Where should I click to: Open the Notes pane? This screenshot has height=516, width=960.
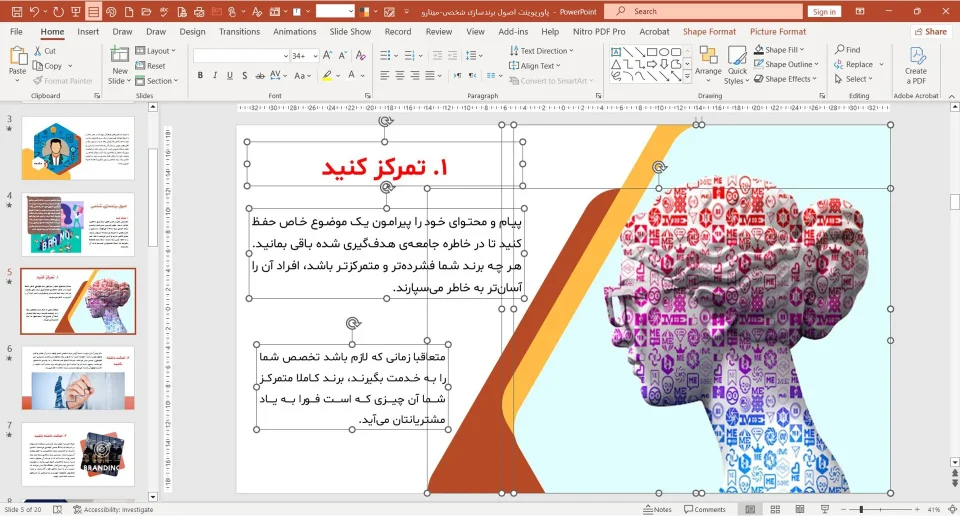pos(658,509)
